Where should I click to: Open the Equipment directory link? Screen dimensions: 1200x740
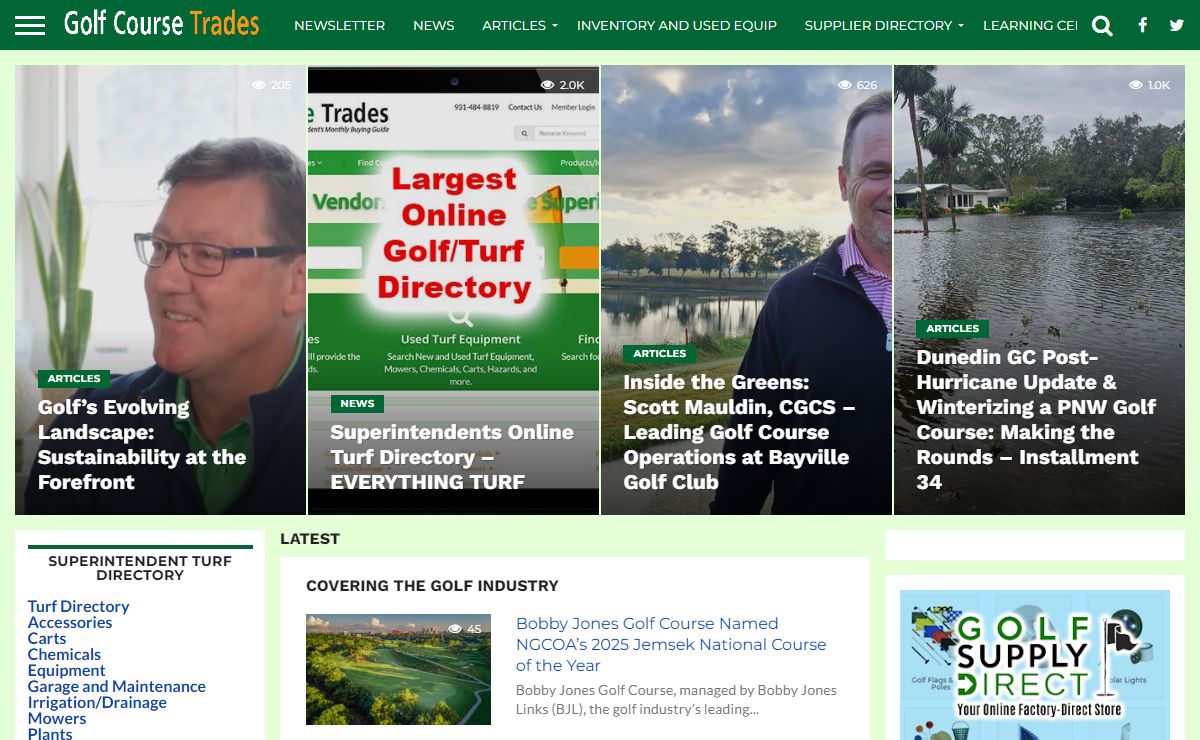click(x=66, y=670)
